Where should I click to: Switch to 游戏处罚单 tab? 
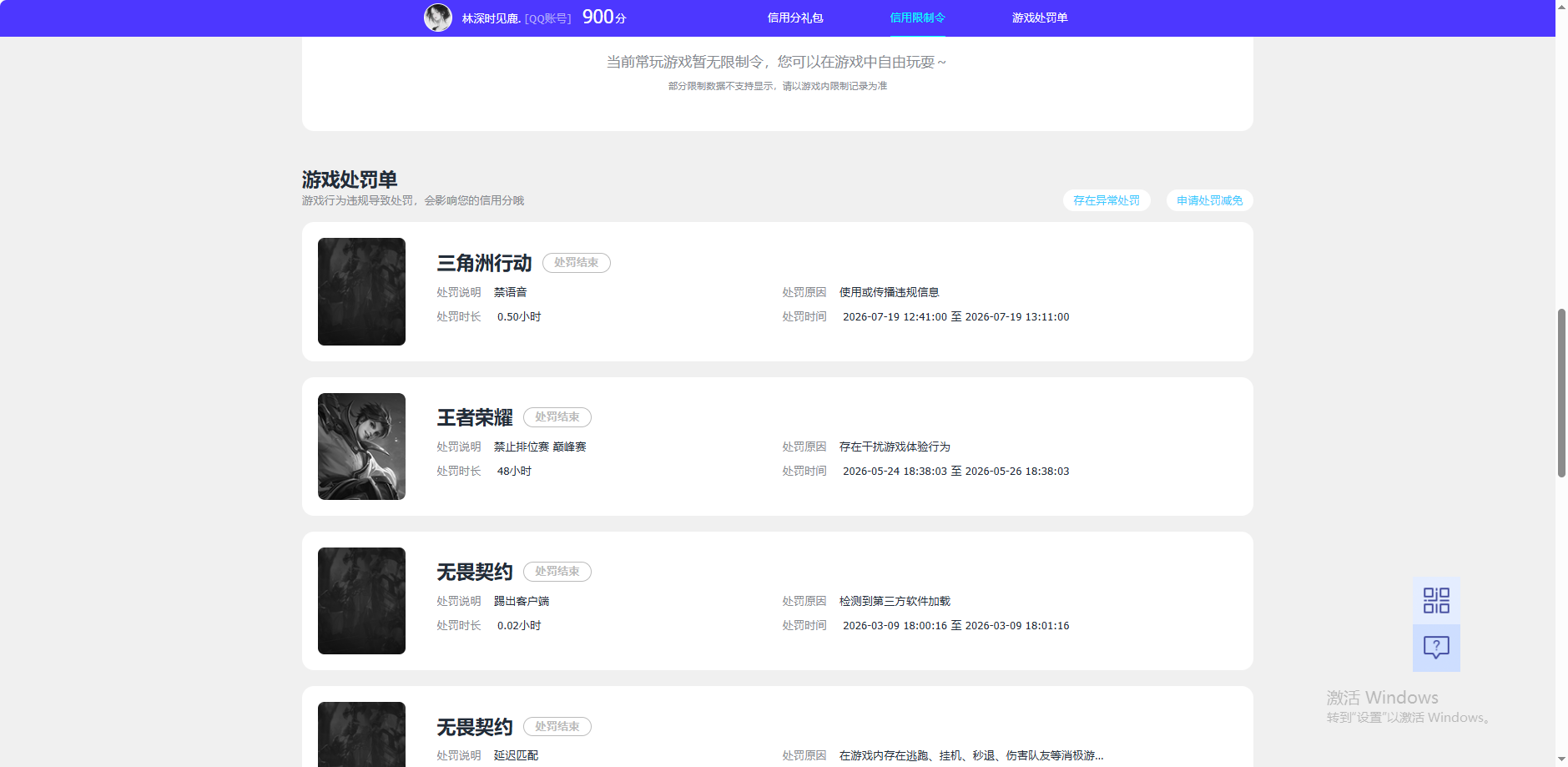pos(1040,18)
